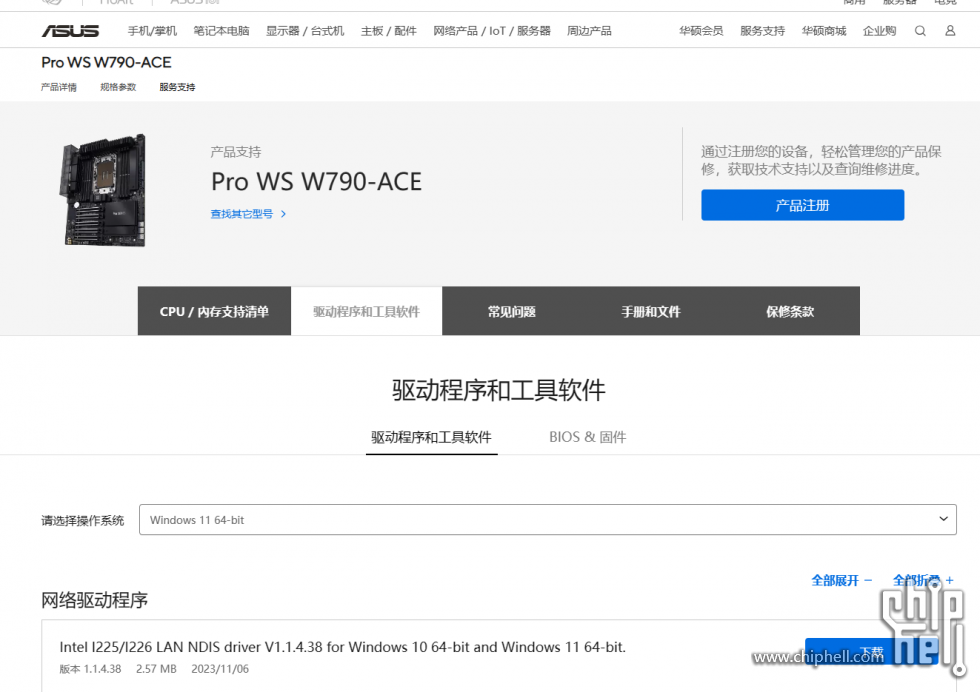Open 服务支持 sub-navigation link

click(x=177, y=87)
